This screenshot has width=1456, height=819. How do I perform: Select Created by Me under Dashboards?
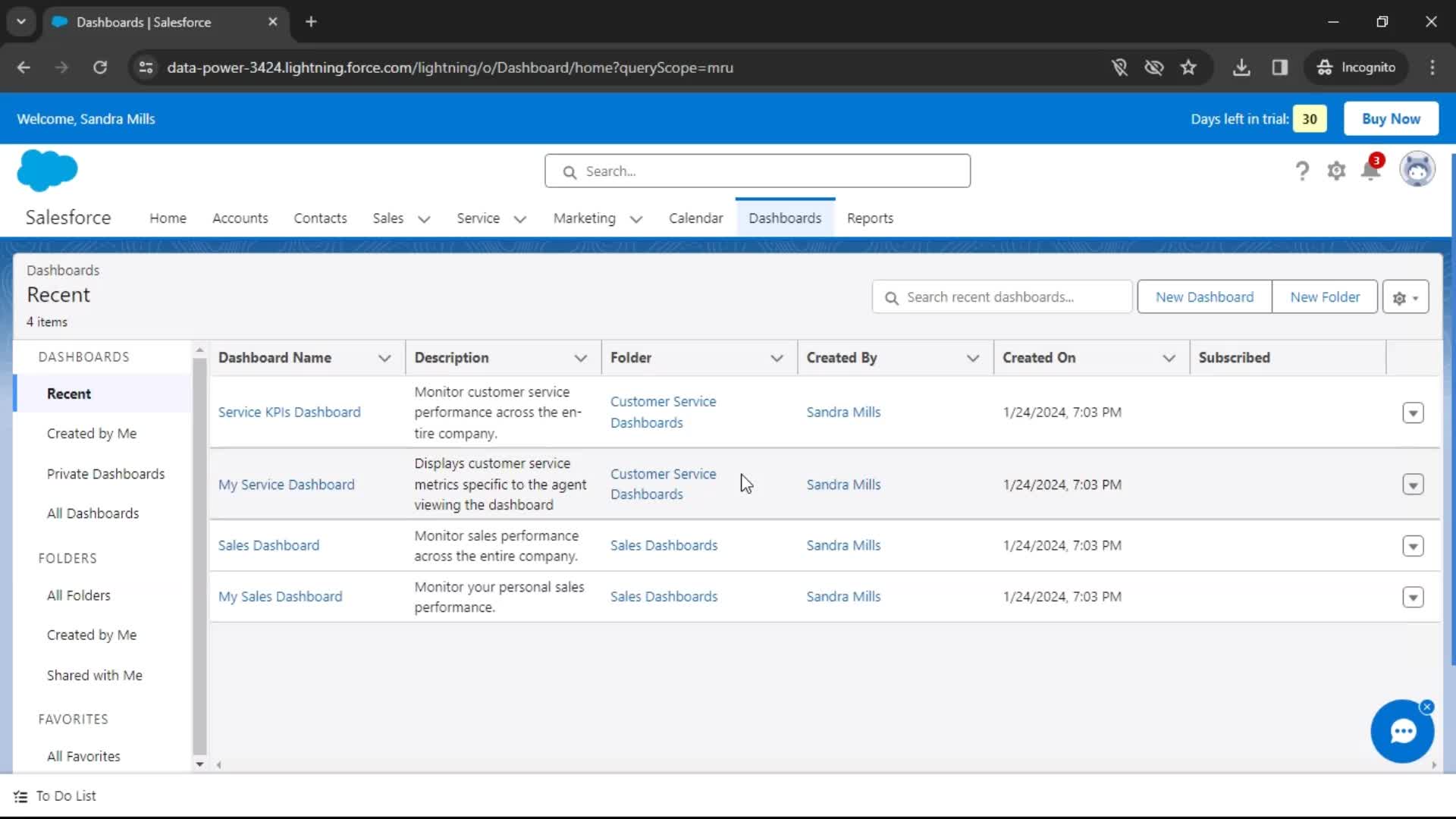click(x=92, y=434)
